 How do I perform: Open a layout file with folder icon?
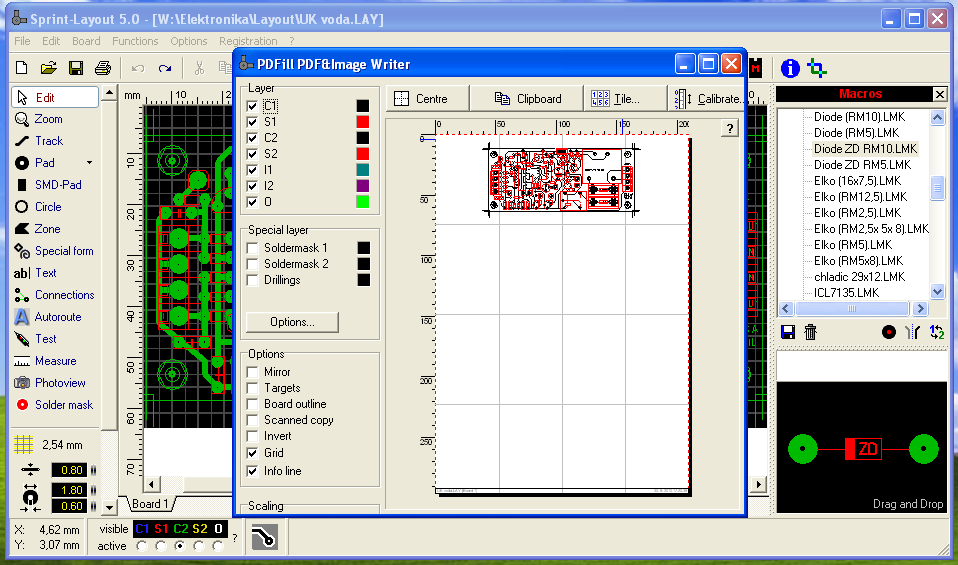(48, 68)
